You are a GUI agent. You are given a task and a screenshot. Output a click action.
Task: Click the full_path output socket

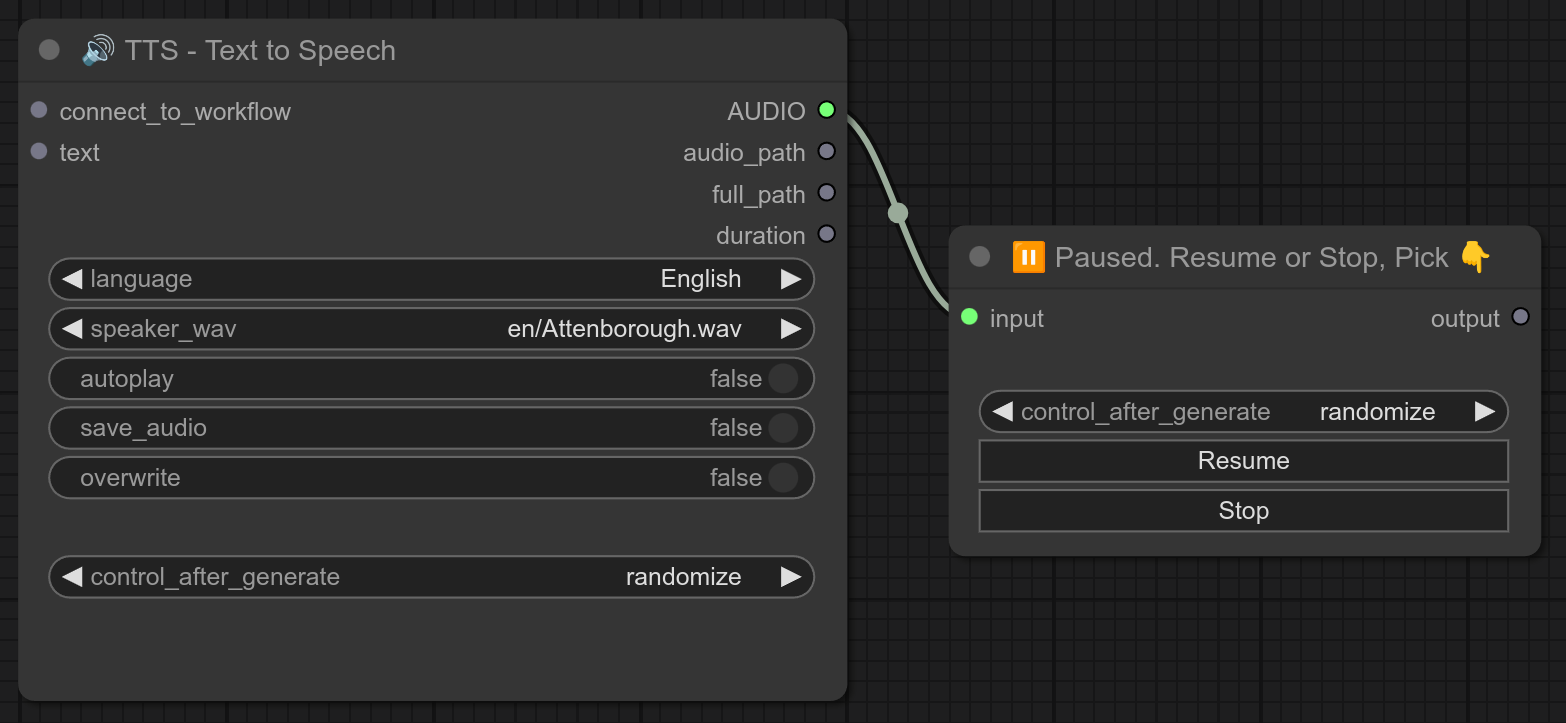tap(826, 193)
